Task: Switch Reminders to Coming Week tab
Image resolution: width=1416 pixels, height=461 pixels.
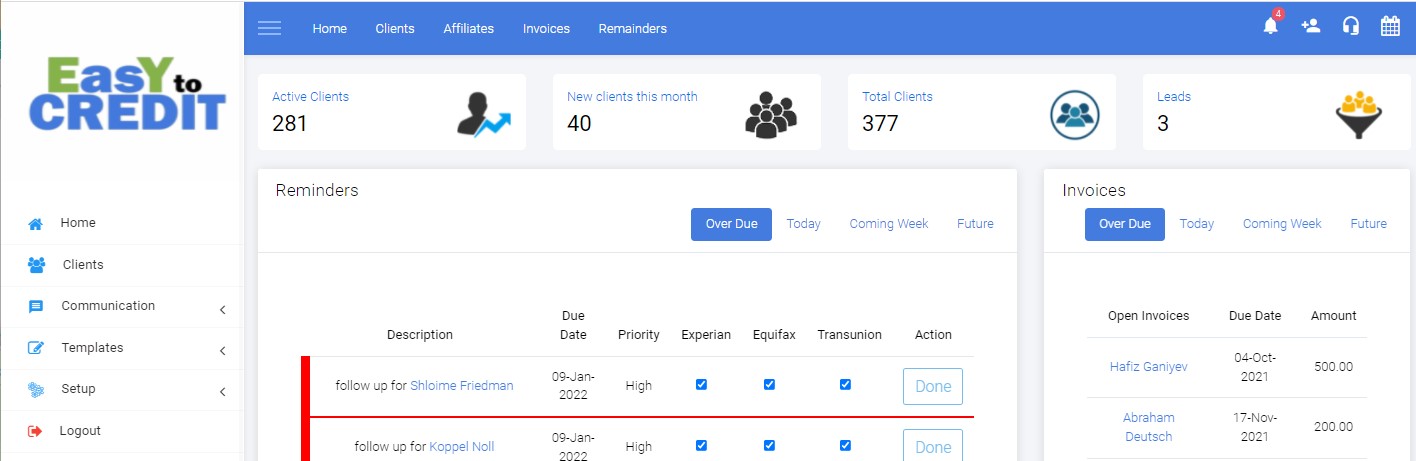Action: 888,224
